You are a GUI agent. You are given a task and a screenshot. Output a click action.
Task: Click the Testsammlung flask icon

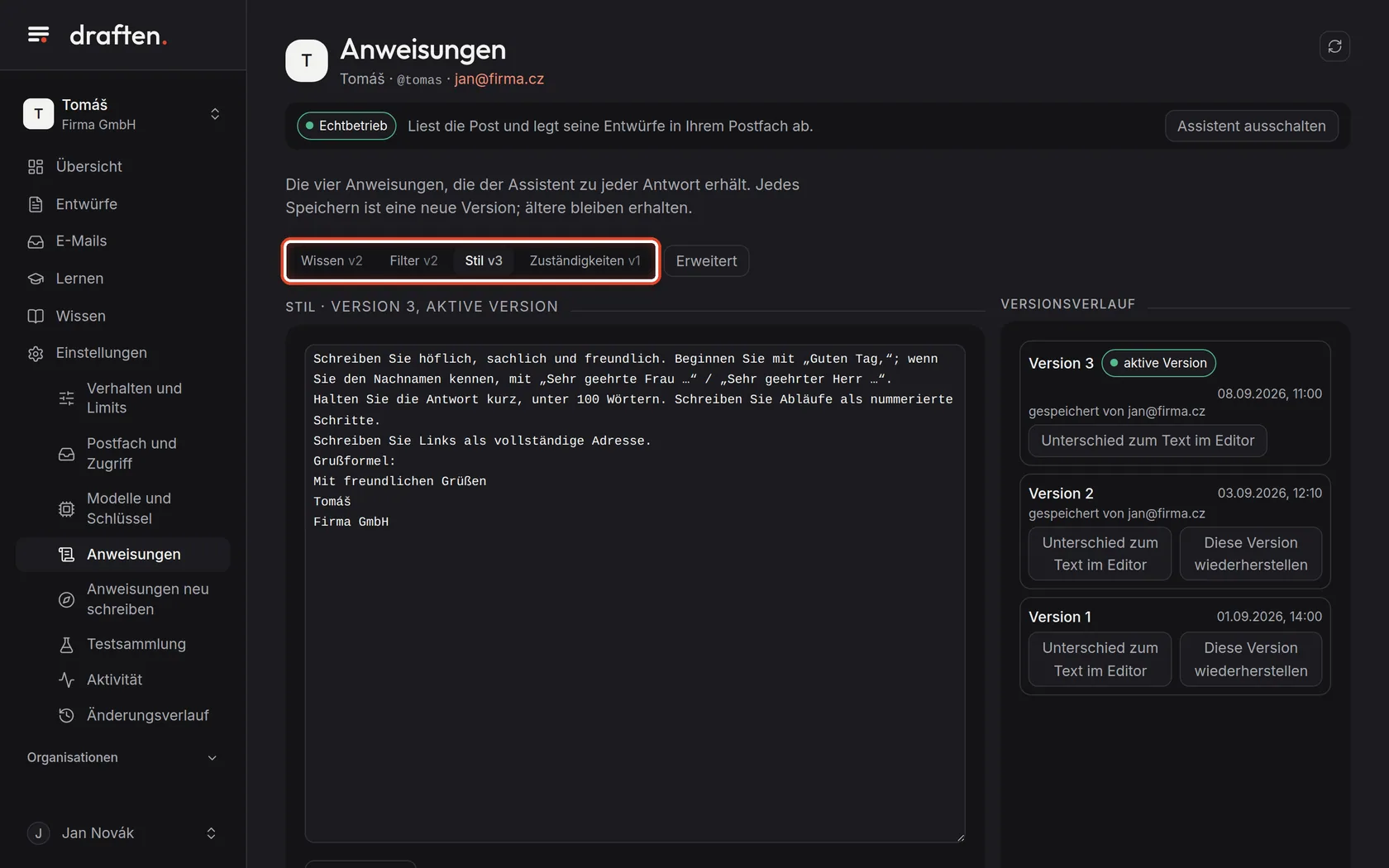[x=67, y=645]
